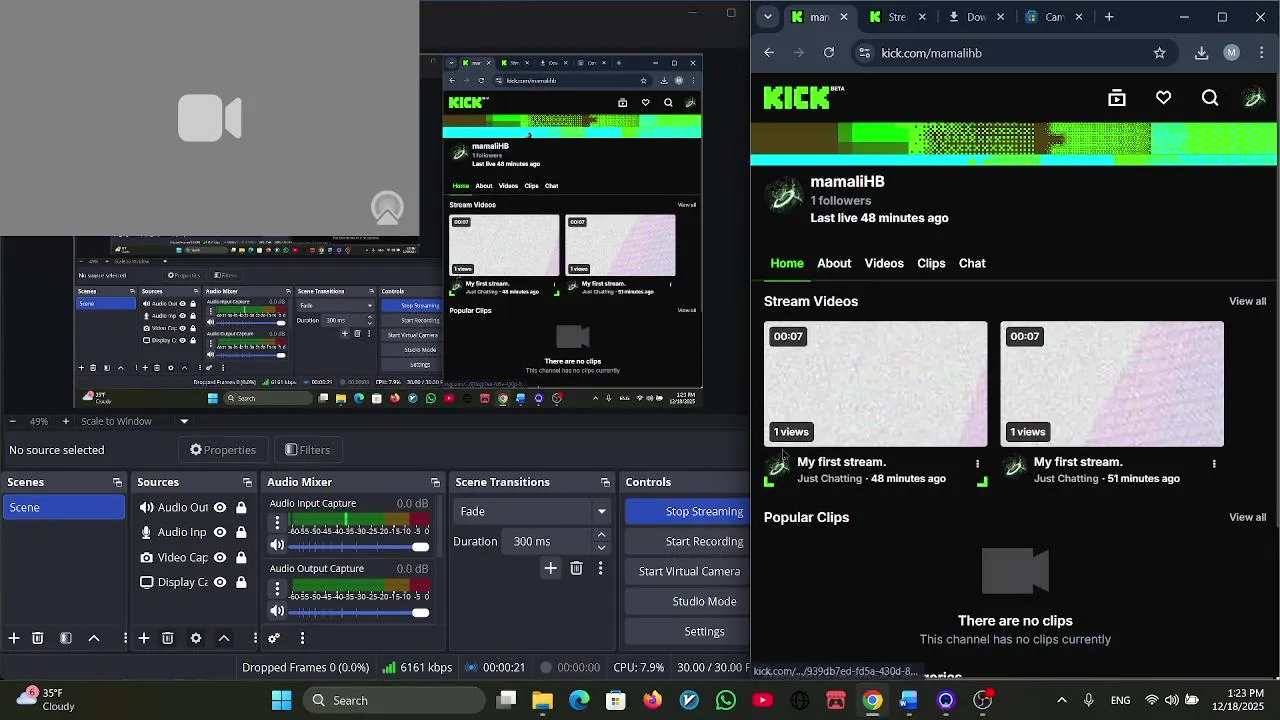Move scene up with arrow icon
1280x720 pixels.
tap(94, 638)
